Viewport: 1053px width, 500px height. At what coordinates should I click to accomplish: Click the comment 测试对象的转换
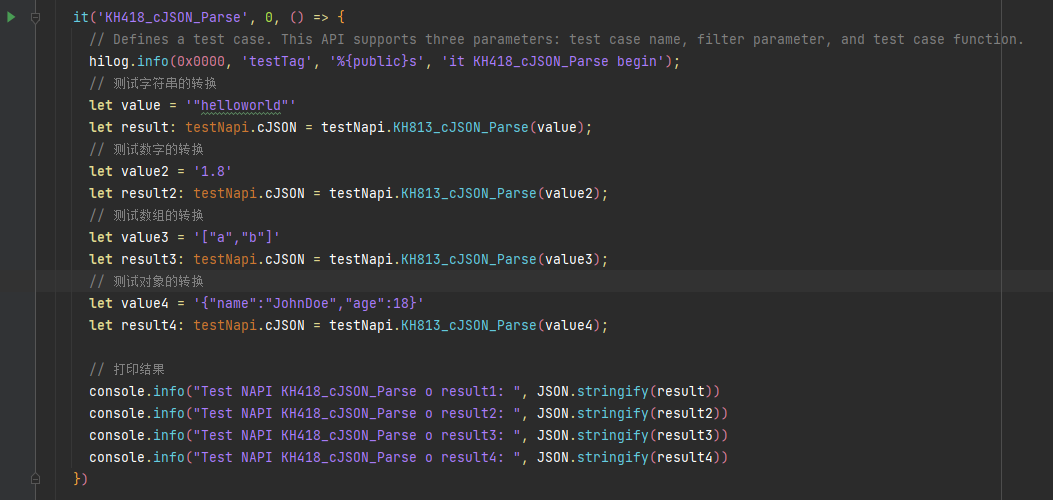click(x=146, y=282)
